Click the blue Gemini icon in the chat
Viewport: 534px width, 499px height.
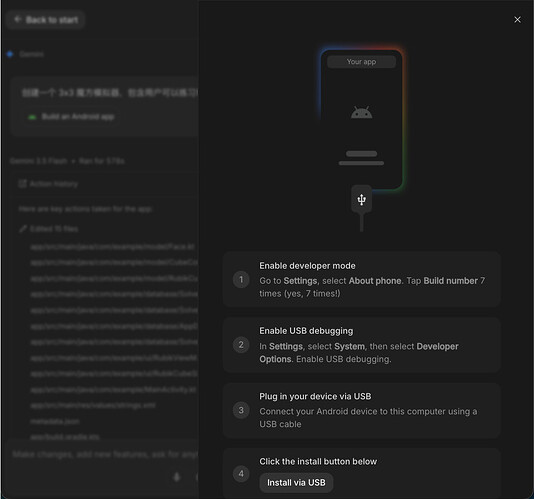(x=10, y=54)
